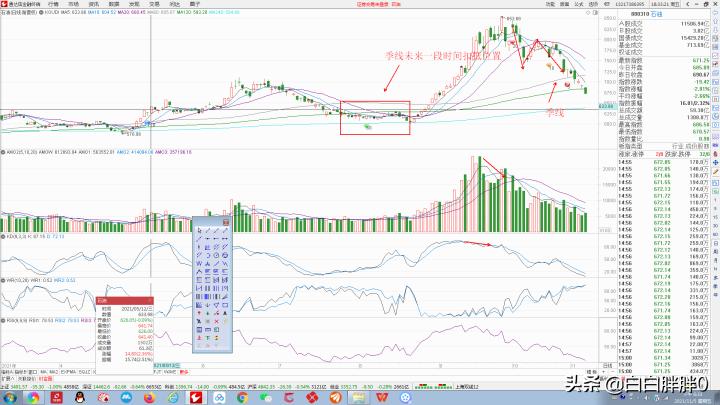Open Firefox from the taskbar
The width and height of the screenshot is (720, 405).
point(150,398)
